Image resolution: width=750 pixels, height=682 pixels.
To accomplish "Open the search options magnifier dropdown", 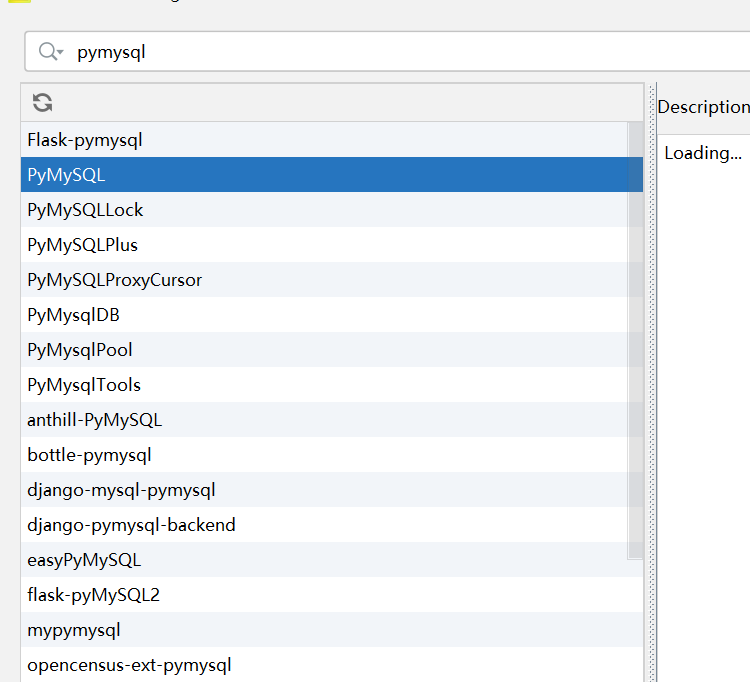I will (51, 52).
